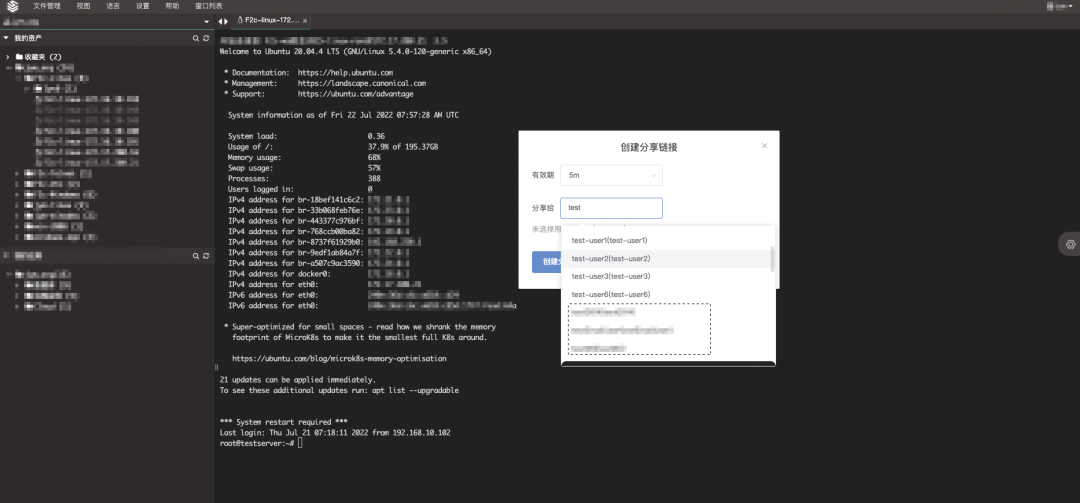Collapse the 我的资产 panel triangle

[6, 38]
